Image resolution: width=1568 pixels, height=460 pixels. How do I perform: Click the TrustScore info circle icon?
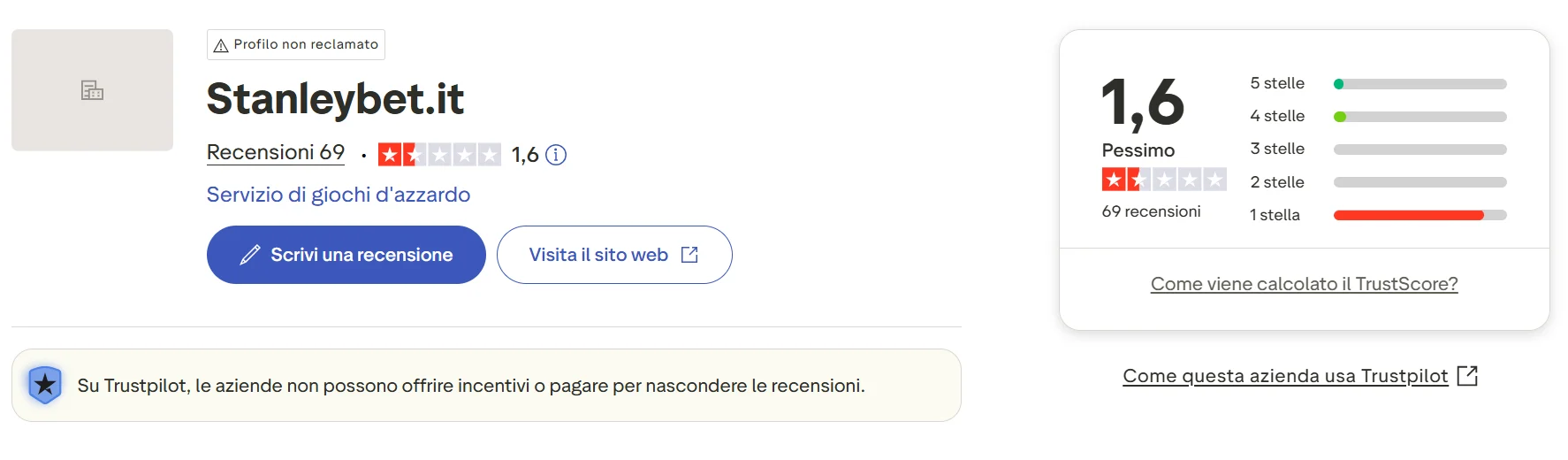tap(556, 155)
